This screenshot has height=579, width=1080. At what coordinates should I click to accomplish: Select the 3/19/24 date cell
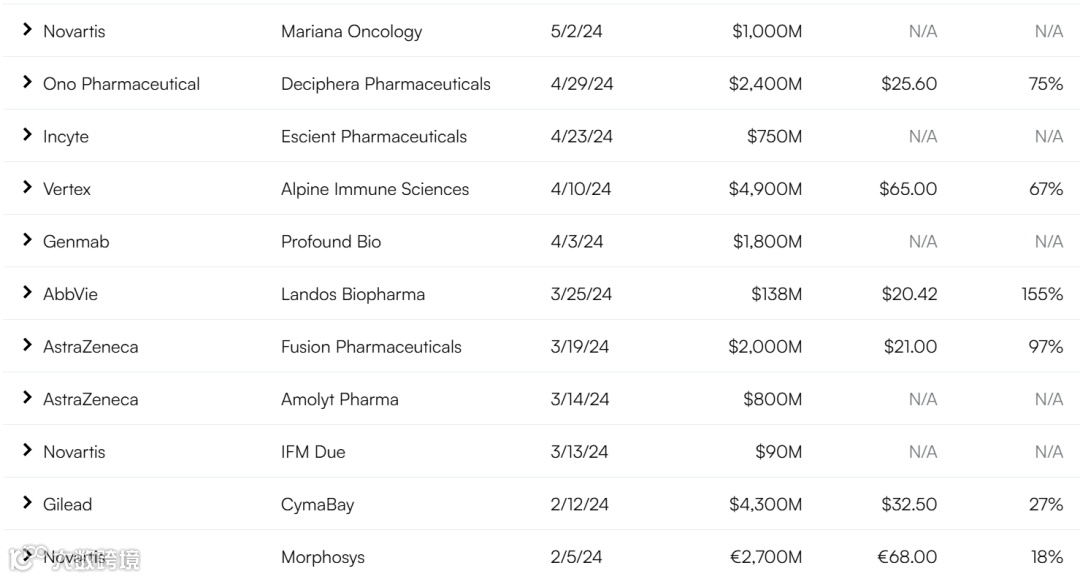click(579, 347)
